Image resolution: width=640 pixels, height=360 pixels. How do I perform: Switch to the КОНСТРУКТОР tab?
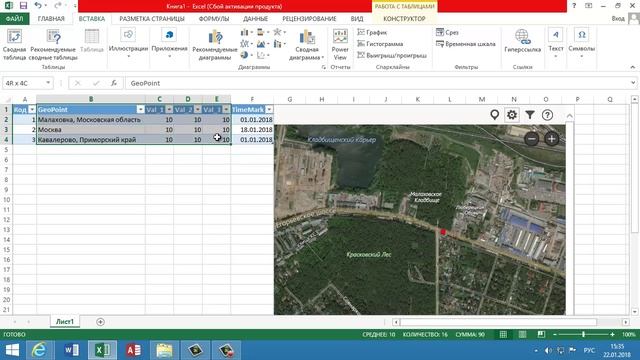tap(404, 19)
